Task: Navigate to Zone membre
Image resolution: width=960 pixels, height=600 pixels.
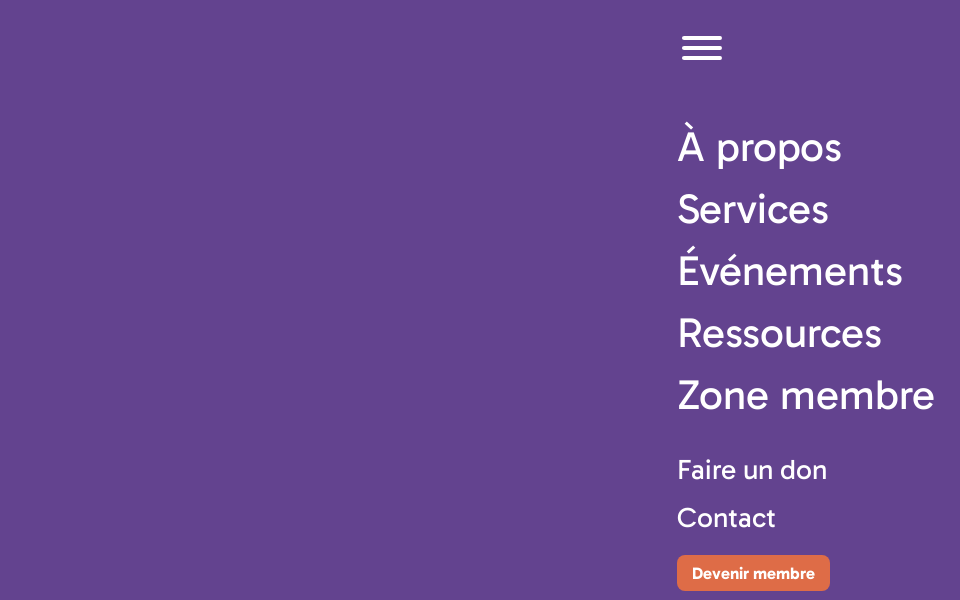Action: tap(805, 396)
